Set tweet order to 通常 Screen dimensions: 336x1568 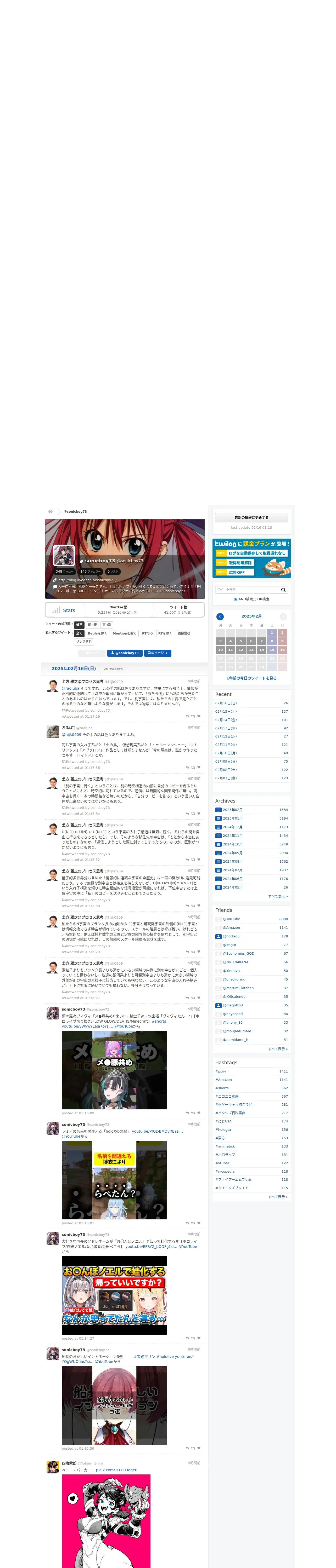click(79, 625)
